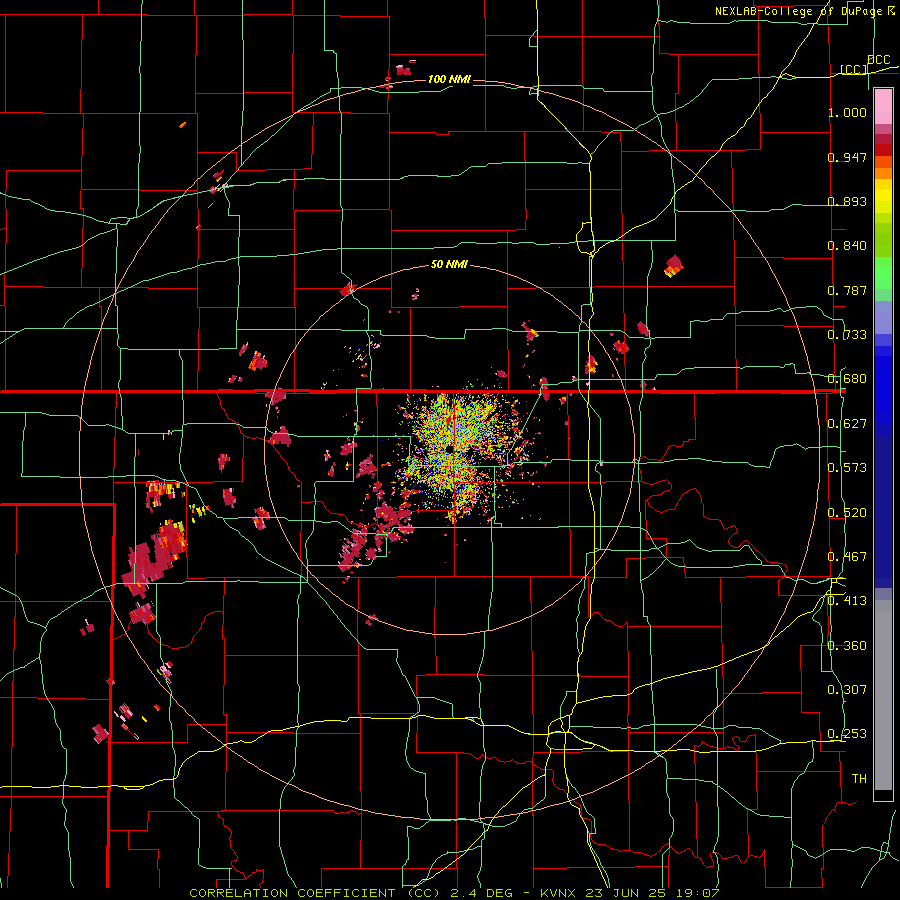Image resolution: width=900 pixels, height=900 pixels.
Task: Click the 0.840 scale value
Action: coord(847,246)
